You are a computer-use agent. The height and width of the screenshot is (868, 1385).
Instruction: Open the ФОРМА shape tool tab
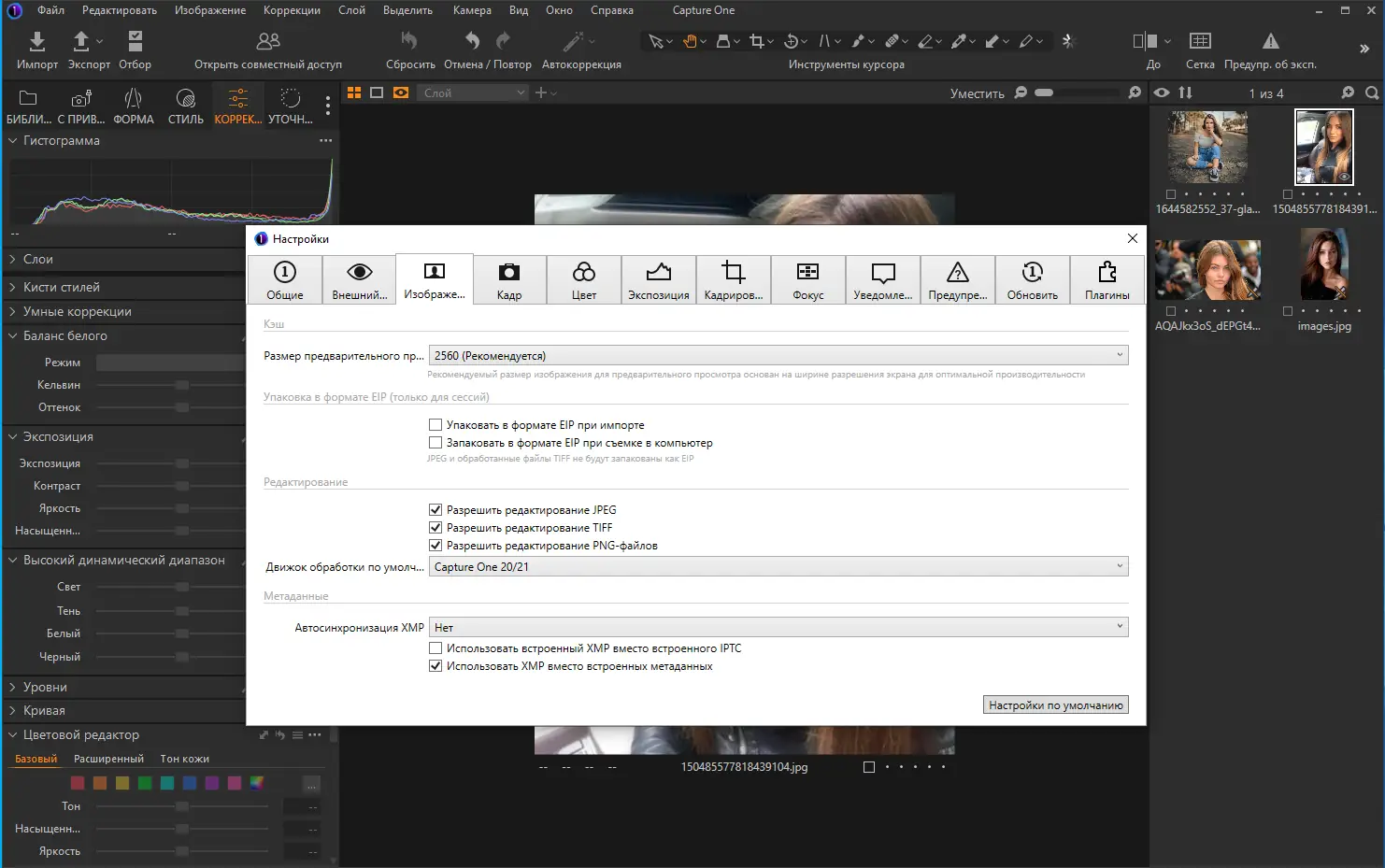click(x=134, y=107)
